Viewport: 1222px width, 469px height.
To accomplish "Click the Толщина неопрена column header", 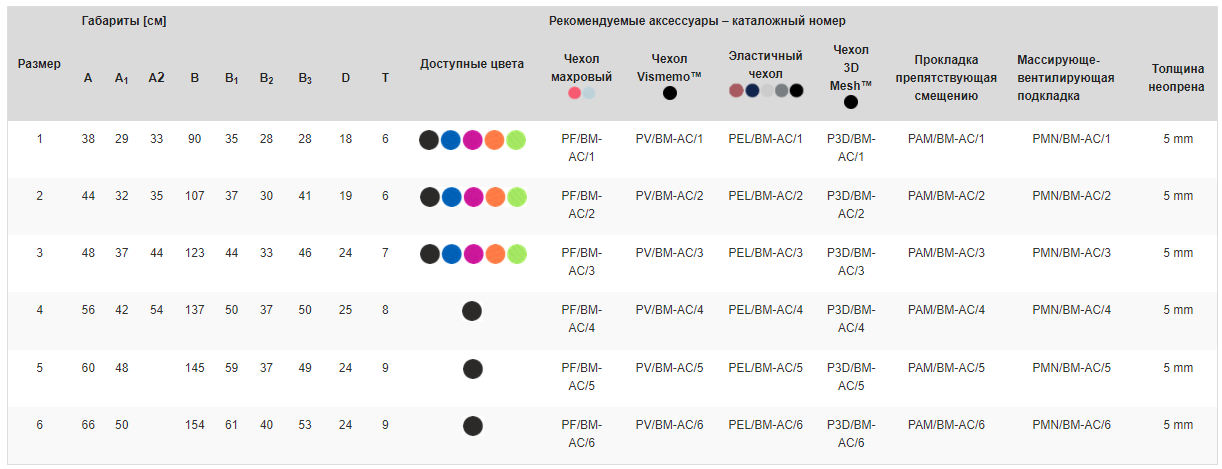I will pos(1177,78).
